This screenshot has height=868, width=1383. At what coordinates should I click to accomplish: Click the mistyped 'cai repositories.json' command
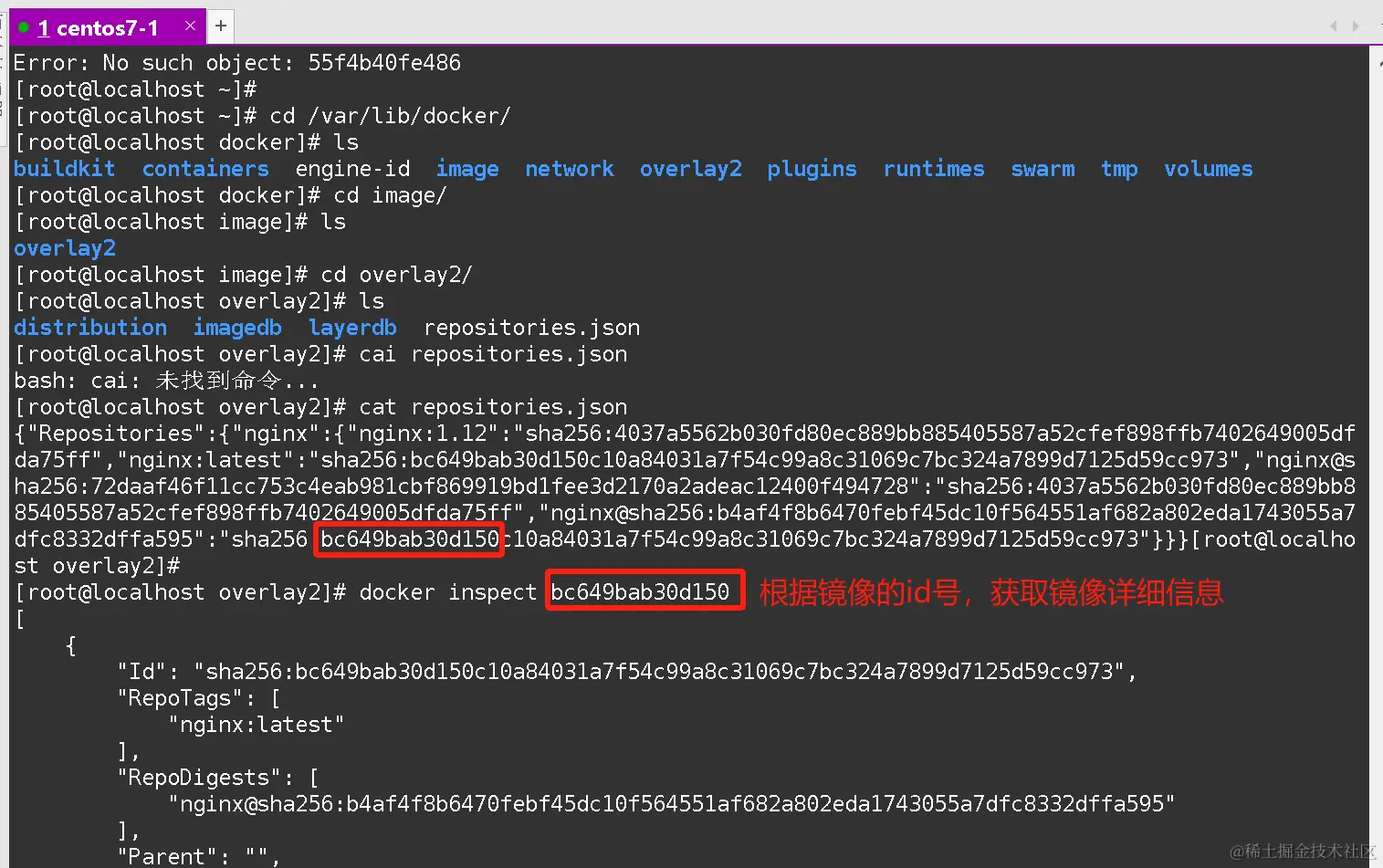pyautogui.click(x=493, y=354)
